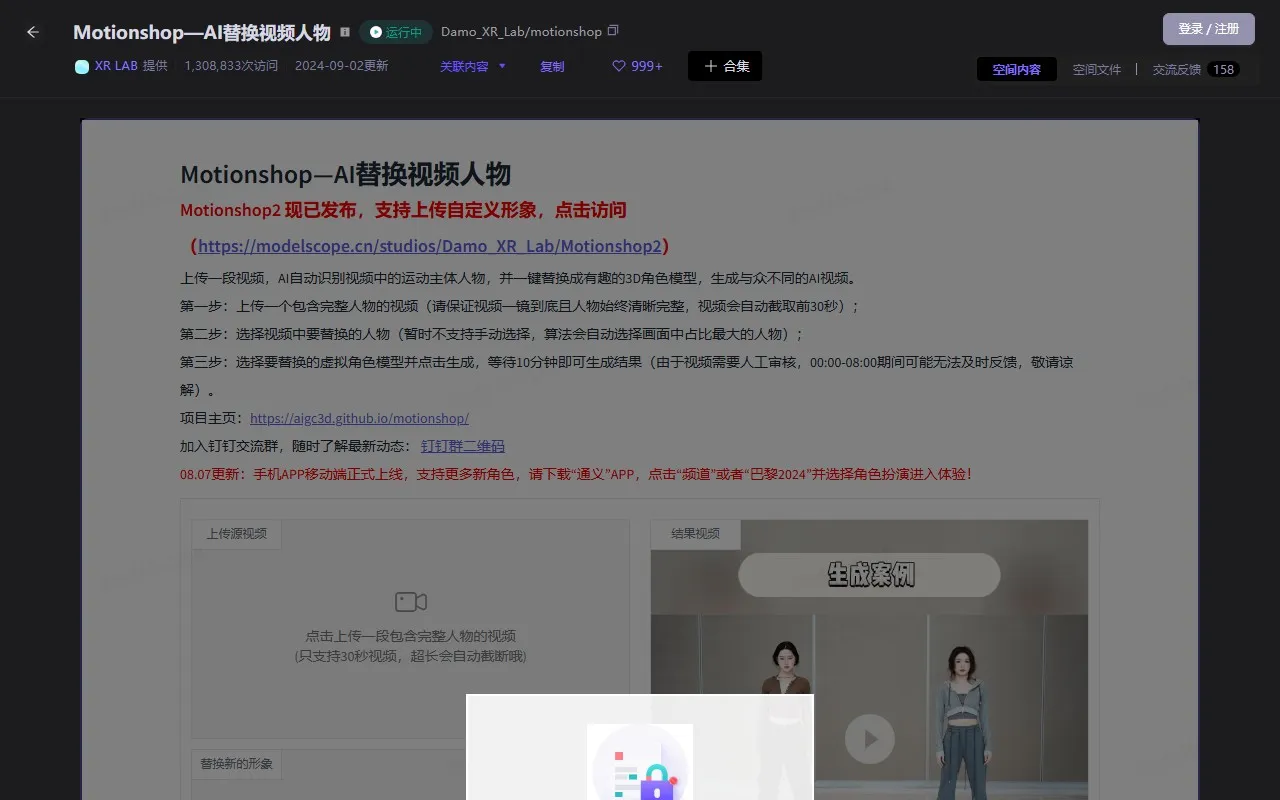Copy repo name via icon next to Damo_XR_Lab/motionshop

pos(611,30)
